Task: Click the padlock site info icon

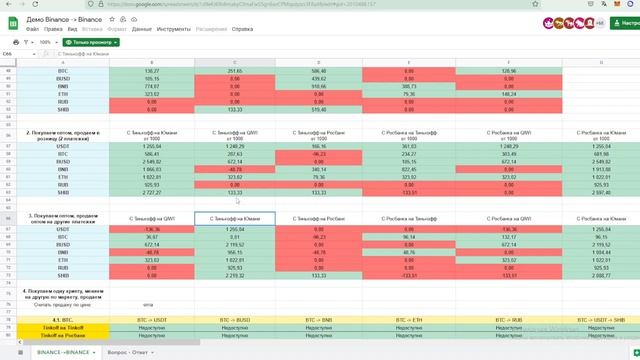Action: tap(100, 4)
